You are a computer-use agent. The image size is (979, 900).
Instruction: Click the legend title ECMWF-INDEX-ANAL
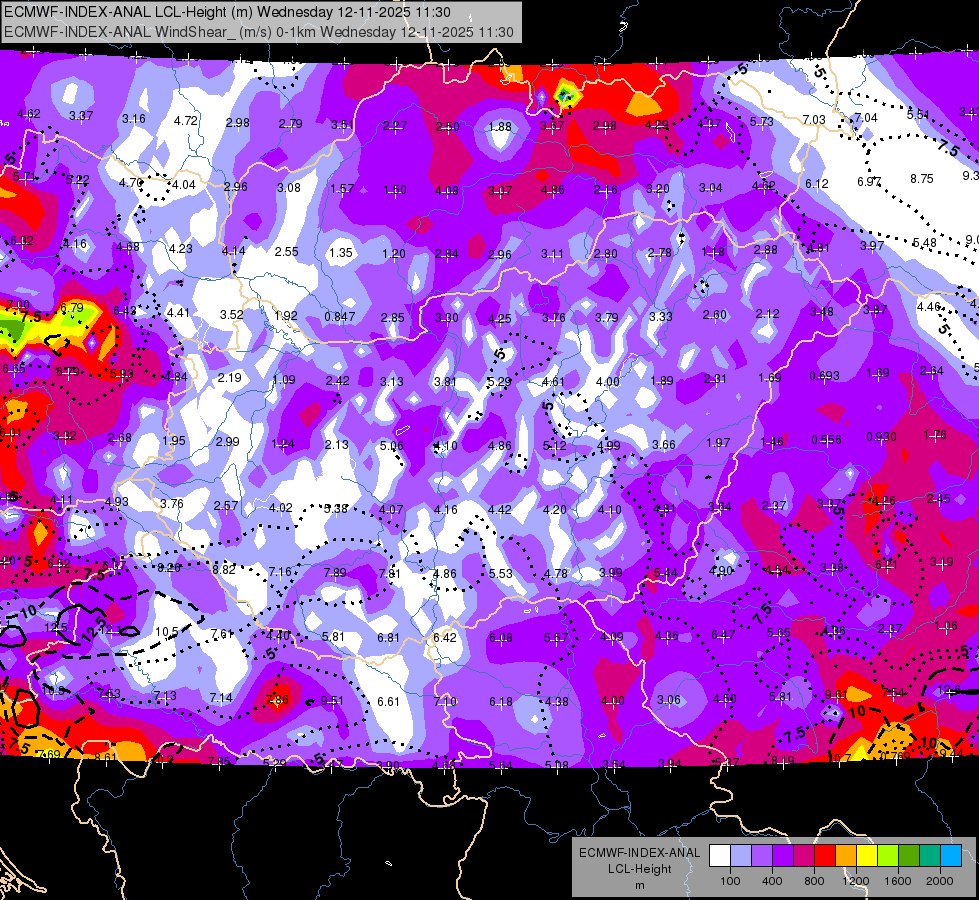pos(639,853)
